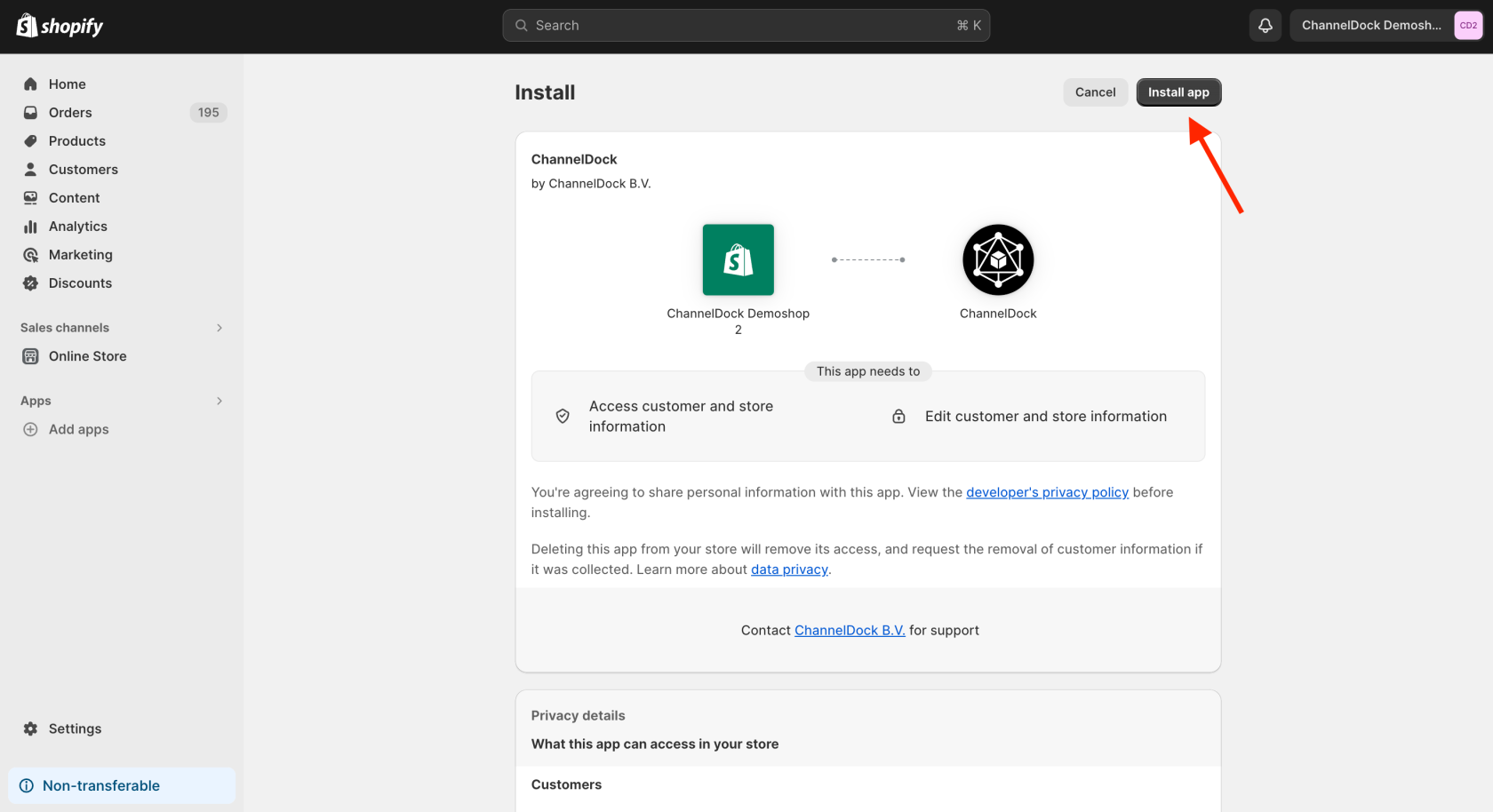Click the 'Privacy details' heading
The height and width of the screenshot is (812, 1493).
[578, 716]
